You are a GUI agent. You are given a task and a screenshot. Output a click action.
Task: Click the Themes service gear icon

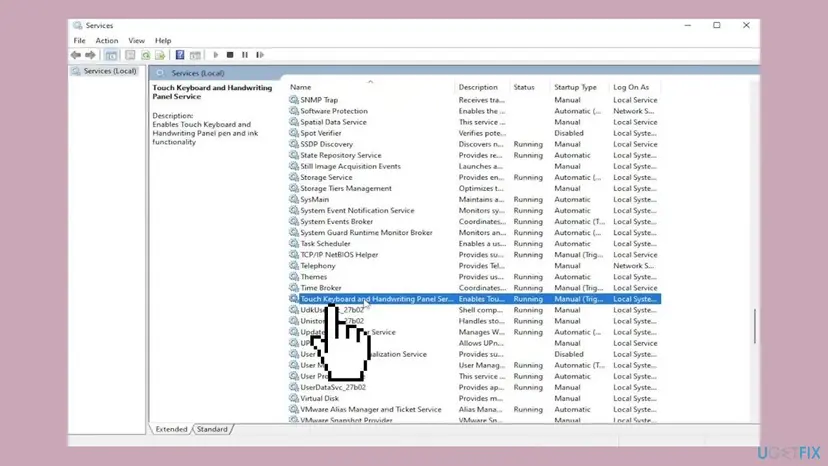(294, 276)
